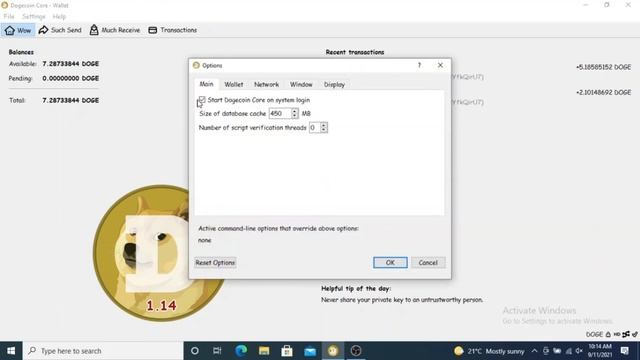Maximize the Dogecoin Core window
Image resolution: width=640 pixels, height=360 pixels.
click(607, 5)
